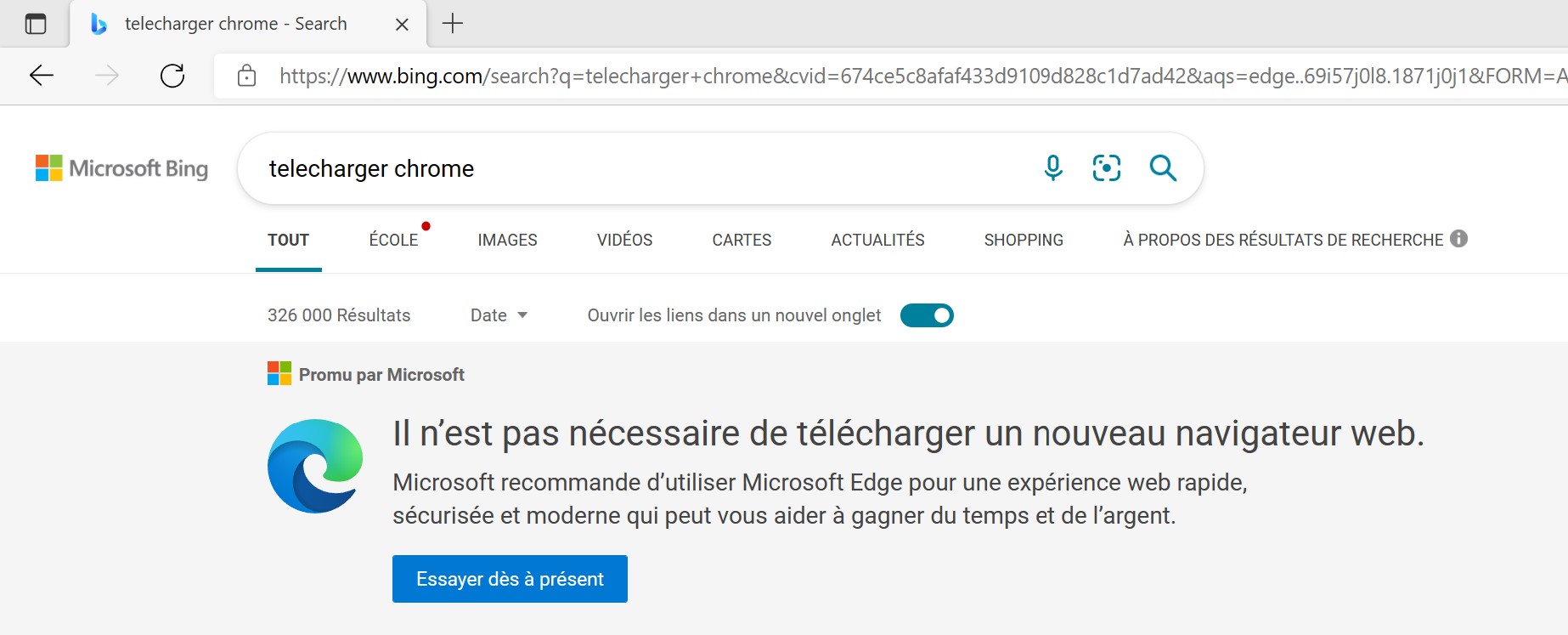The image size is (1568, 635).
Task: Click the Microsoft Bing logo
Action: [121, 168]
